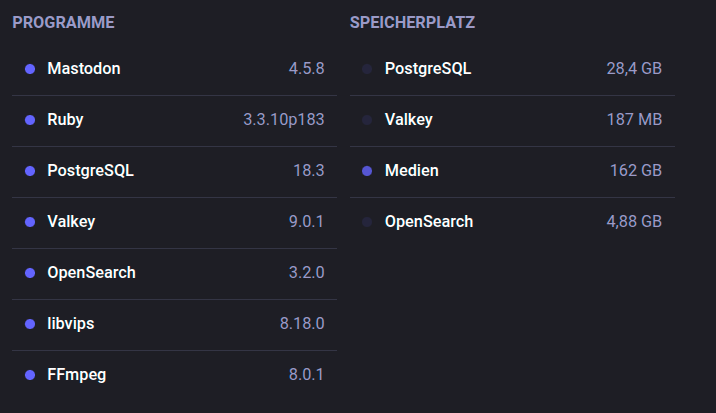Viewport: 716px width, 413px height.
Task: Click the PostgreSQL label in Programme list
Action: pyautogui.click(x=90, y=171)
